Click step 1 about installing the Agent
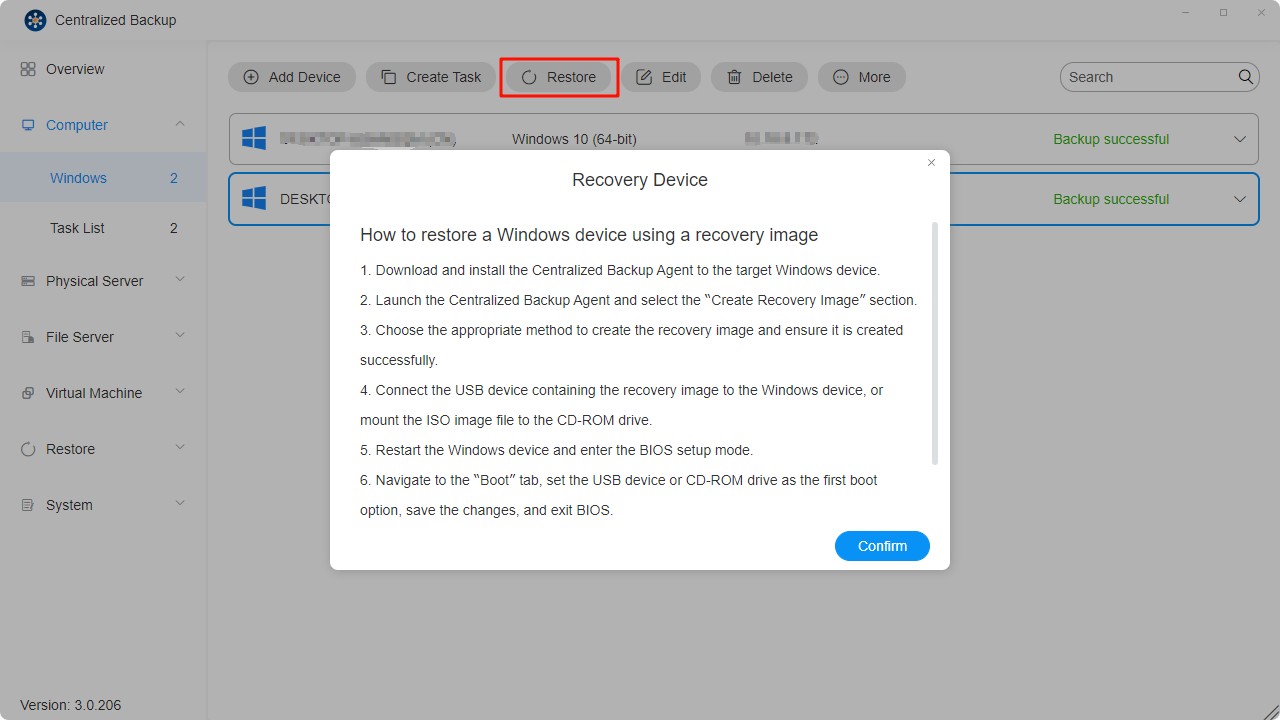 pos(620,270)
